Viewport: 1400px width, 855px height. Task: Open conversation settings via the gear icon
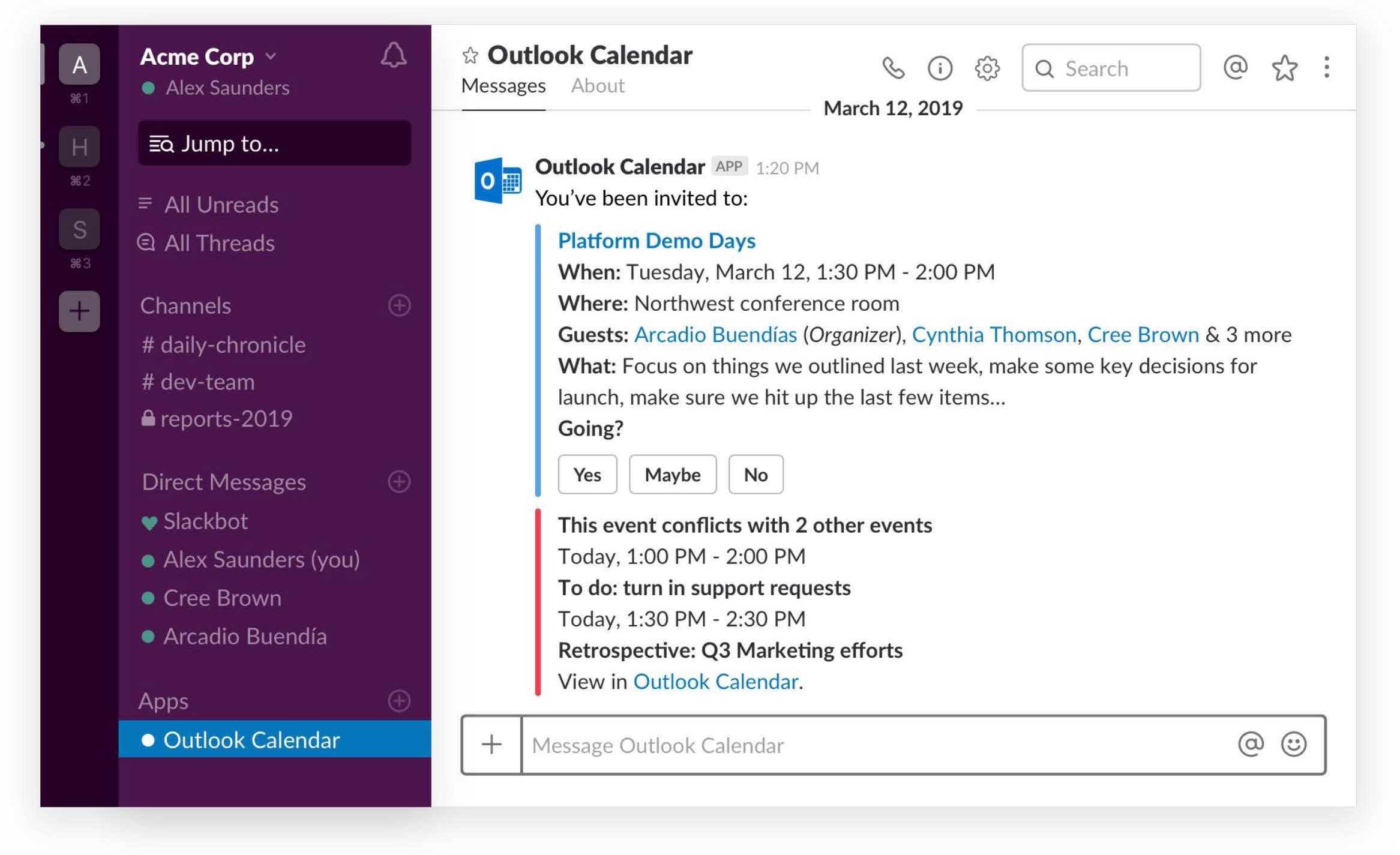[987, 68]
